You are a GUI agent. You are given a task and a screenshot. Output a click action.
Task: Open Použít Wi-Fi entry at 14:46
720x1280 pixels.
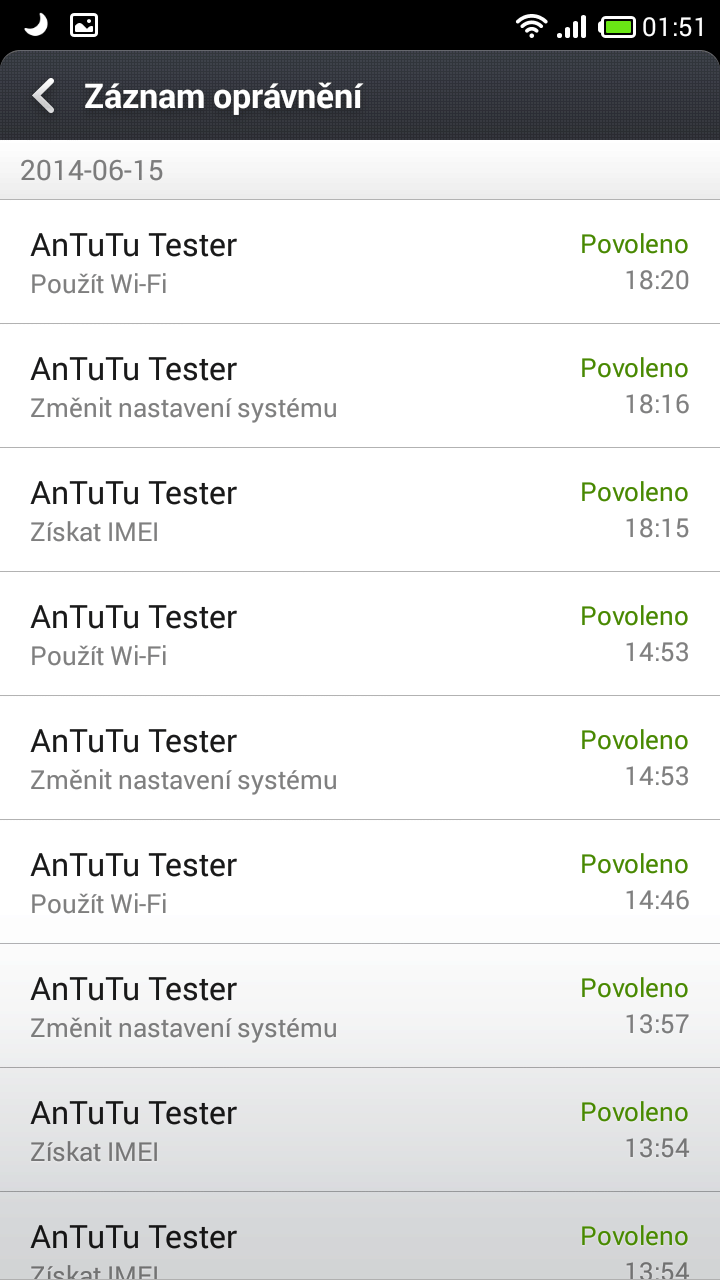[x=360, y=882]
